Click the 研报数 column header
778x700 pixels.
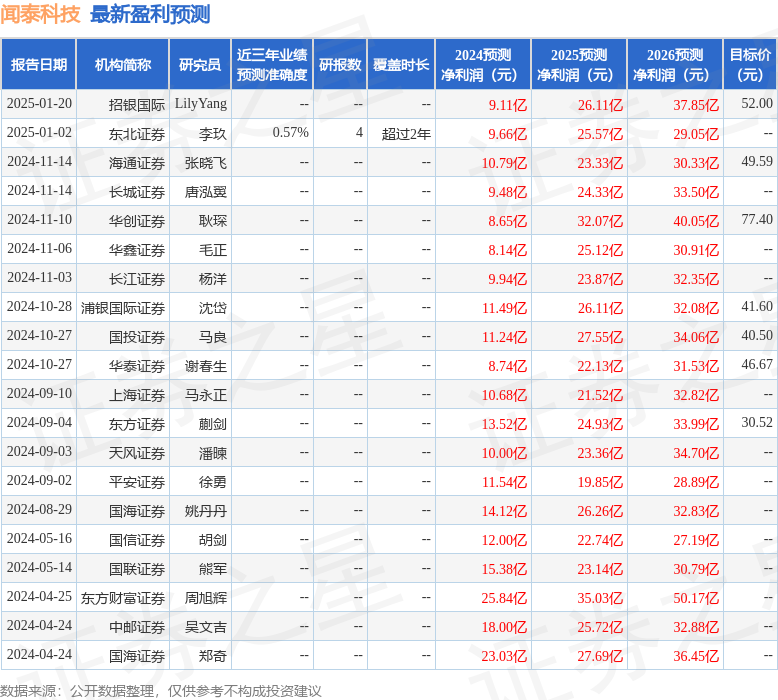340,64
